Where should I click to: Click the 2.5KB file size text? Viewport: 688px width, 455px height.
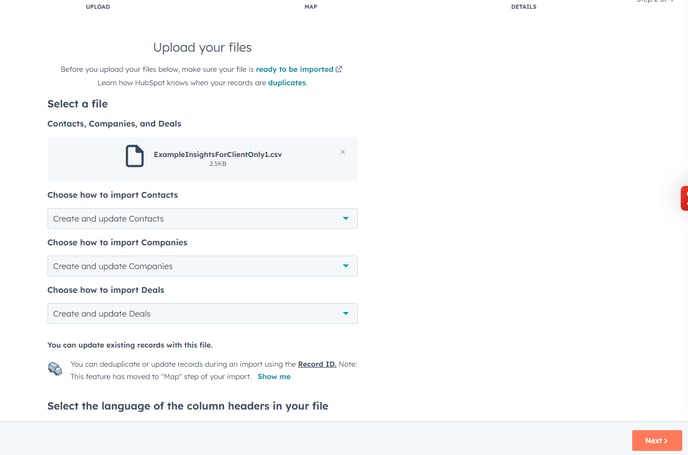click(218, 164)
